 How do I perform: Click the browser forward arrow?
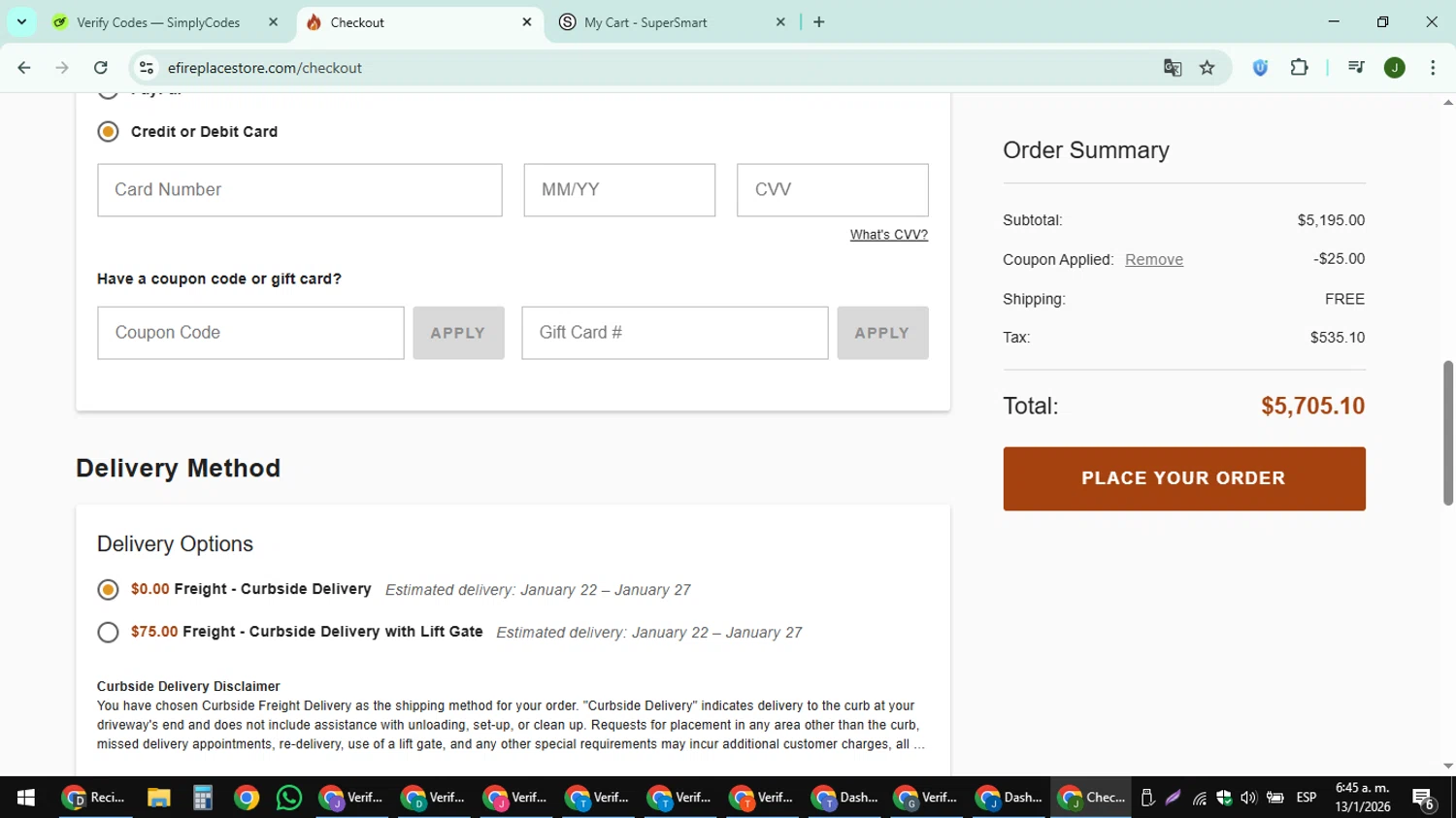(62, 68)
